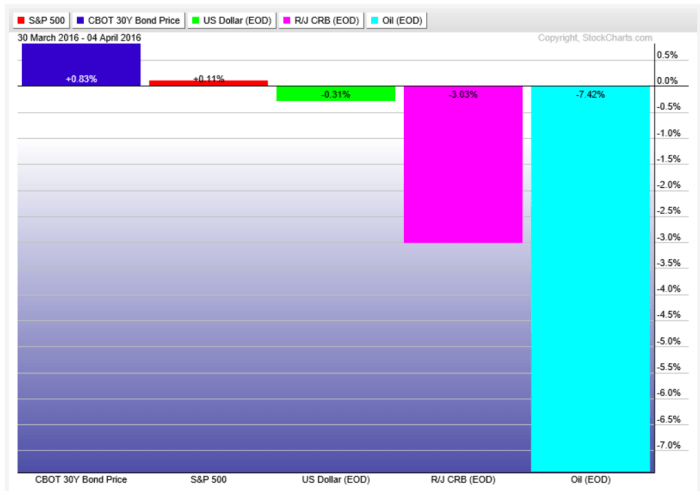The height and width of the screenshot is (491, 700).
Task: Click the date range 30 March 2016 text
Action: pos(80,38)
